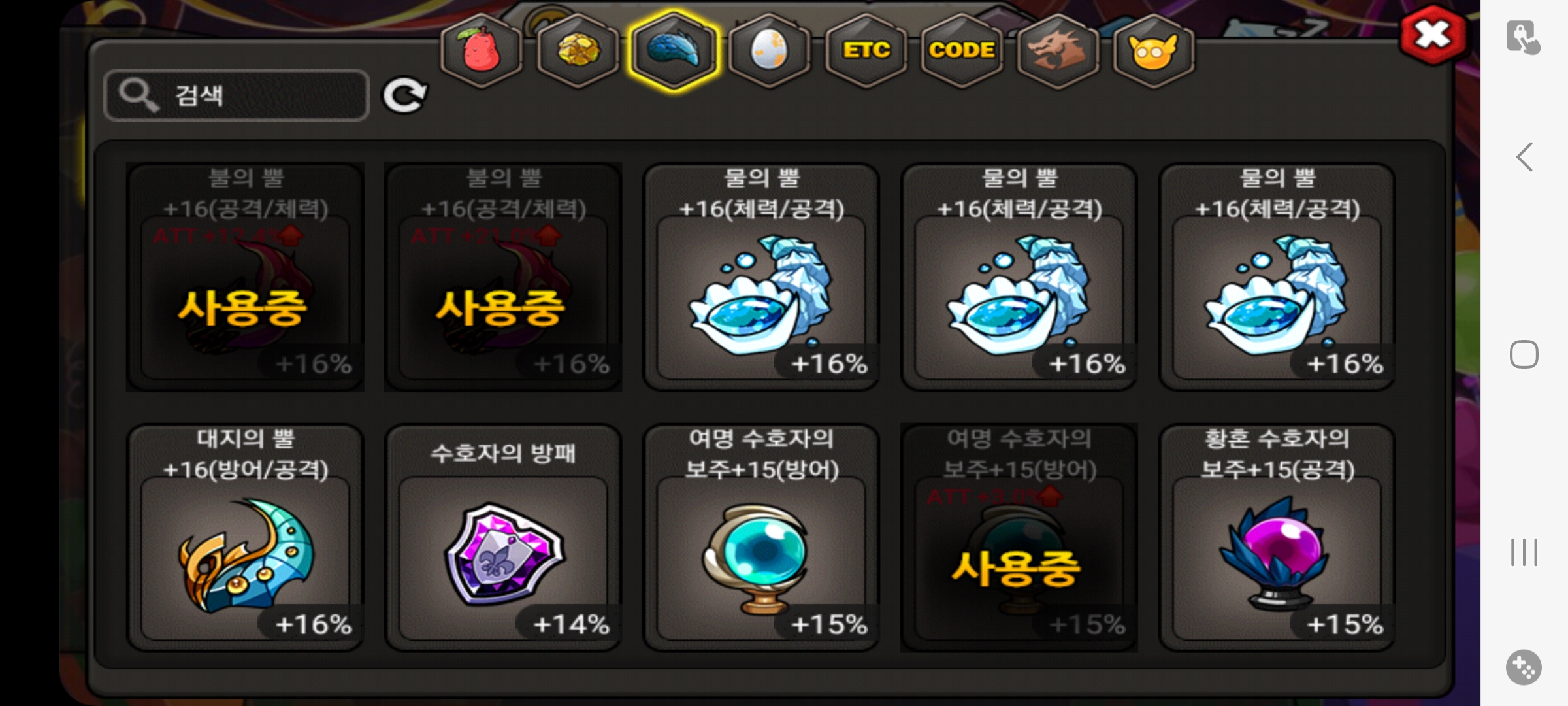This screenshot has width=1568, height=706.
Task: Open the dragon egg category tab
Action: tap(770, 50)
